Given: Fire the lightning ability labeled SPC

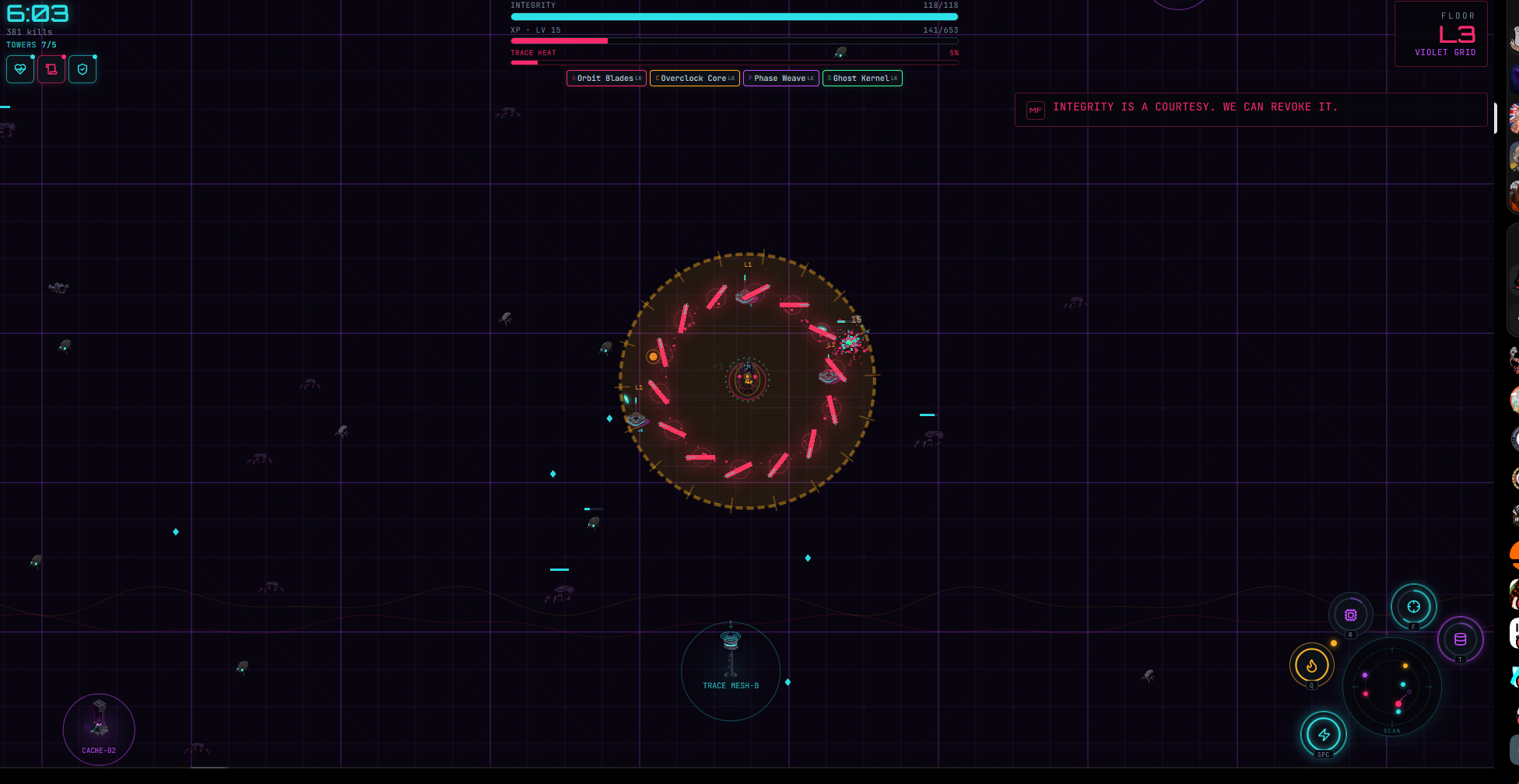Looking at the screenshot, I should pos(1324,734).
